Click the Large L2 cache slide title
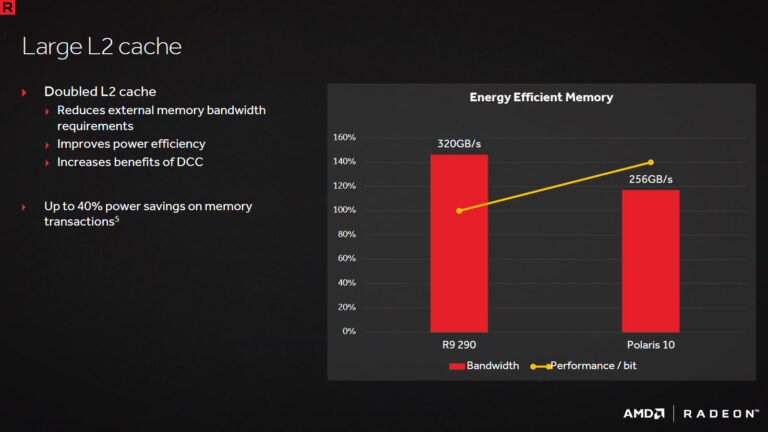Screen dimensions: 768x432 [101, 47]
